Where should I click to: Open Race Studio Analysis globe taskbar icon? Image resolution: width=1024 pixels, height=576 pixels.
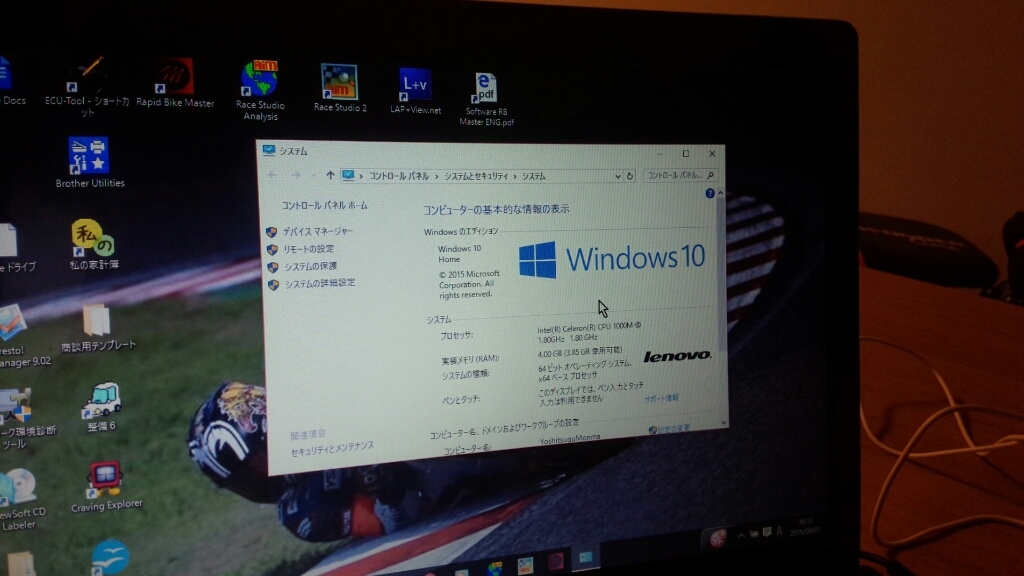494,568
